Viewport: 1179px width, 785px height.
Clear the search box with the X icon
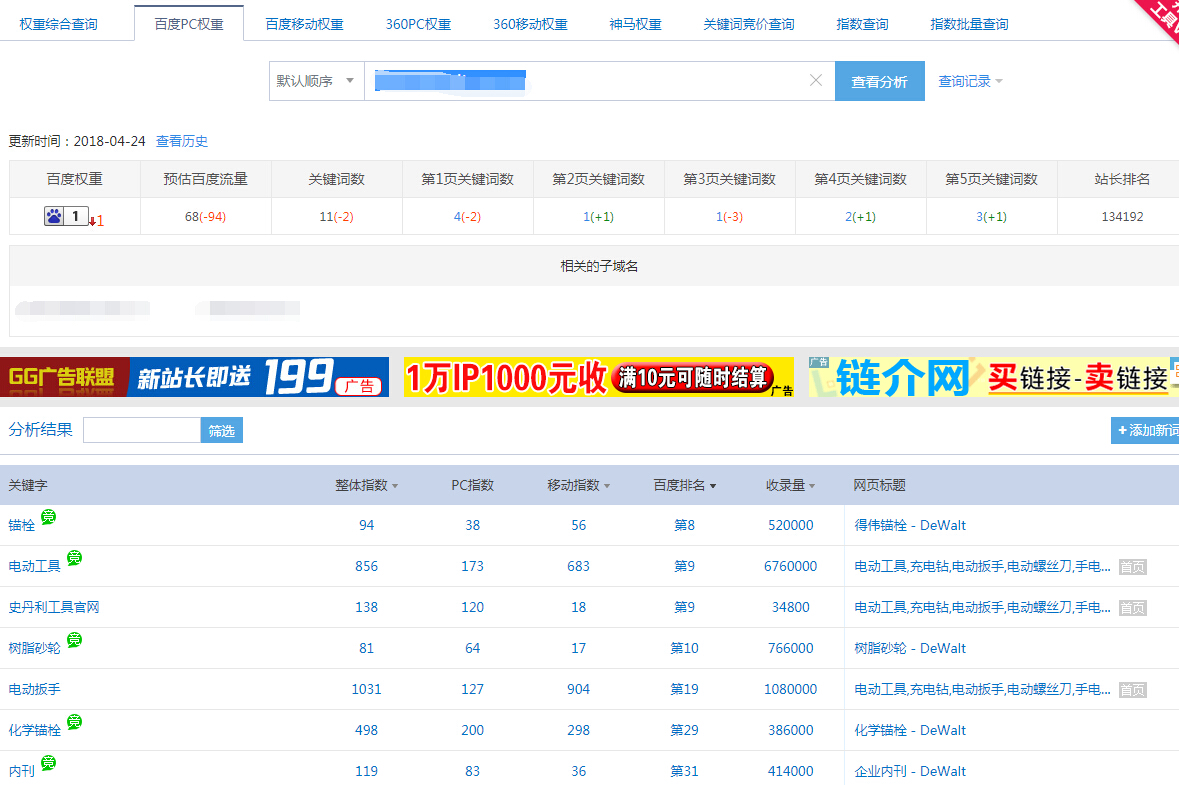(x=815, y=81)
